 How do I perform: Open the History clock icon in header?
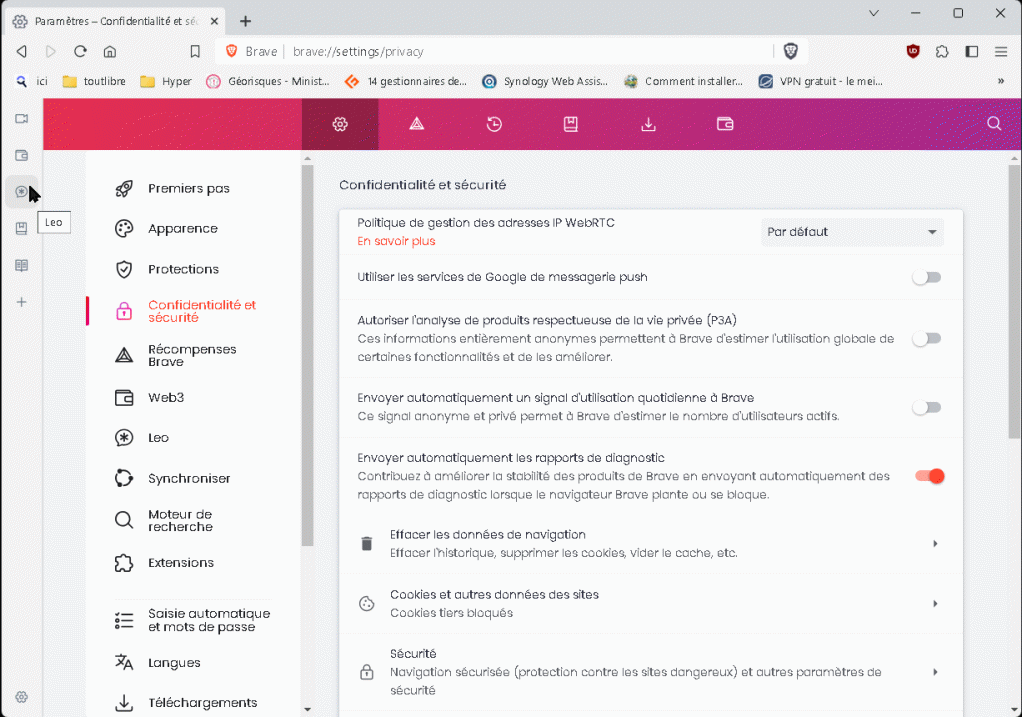494,124
